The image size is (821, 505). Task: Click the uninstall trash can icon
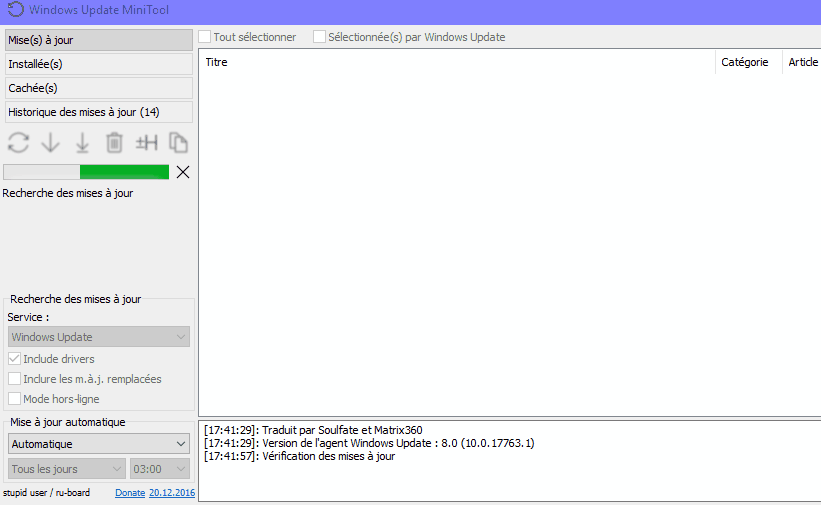point(114,142)
